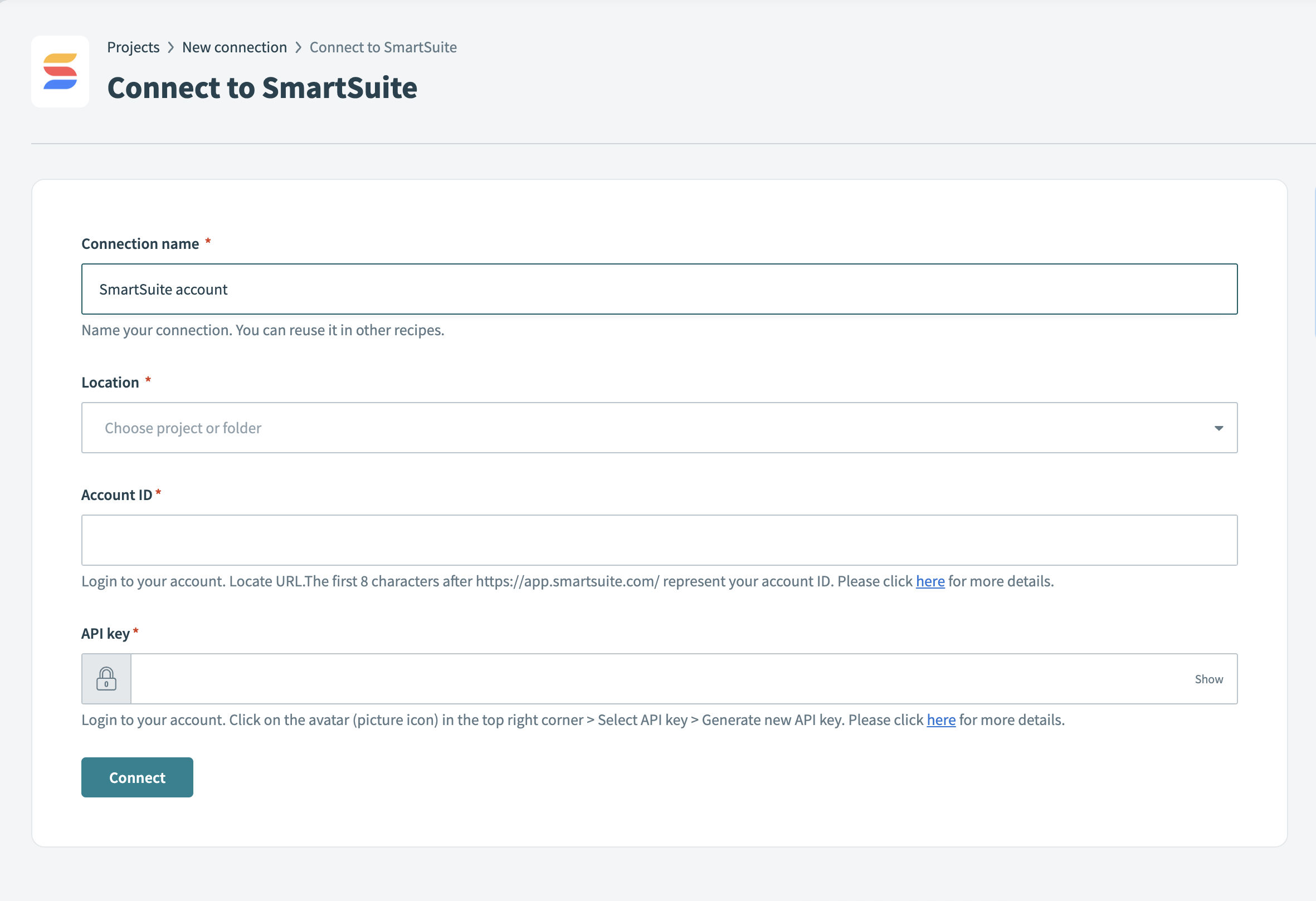Click the chevron after Projects breadcrumb

(x=171, y=47)
